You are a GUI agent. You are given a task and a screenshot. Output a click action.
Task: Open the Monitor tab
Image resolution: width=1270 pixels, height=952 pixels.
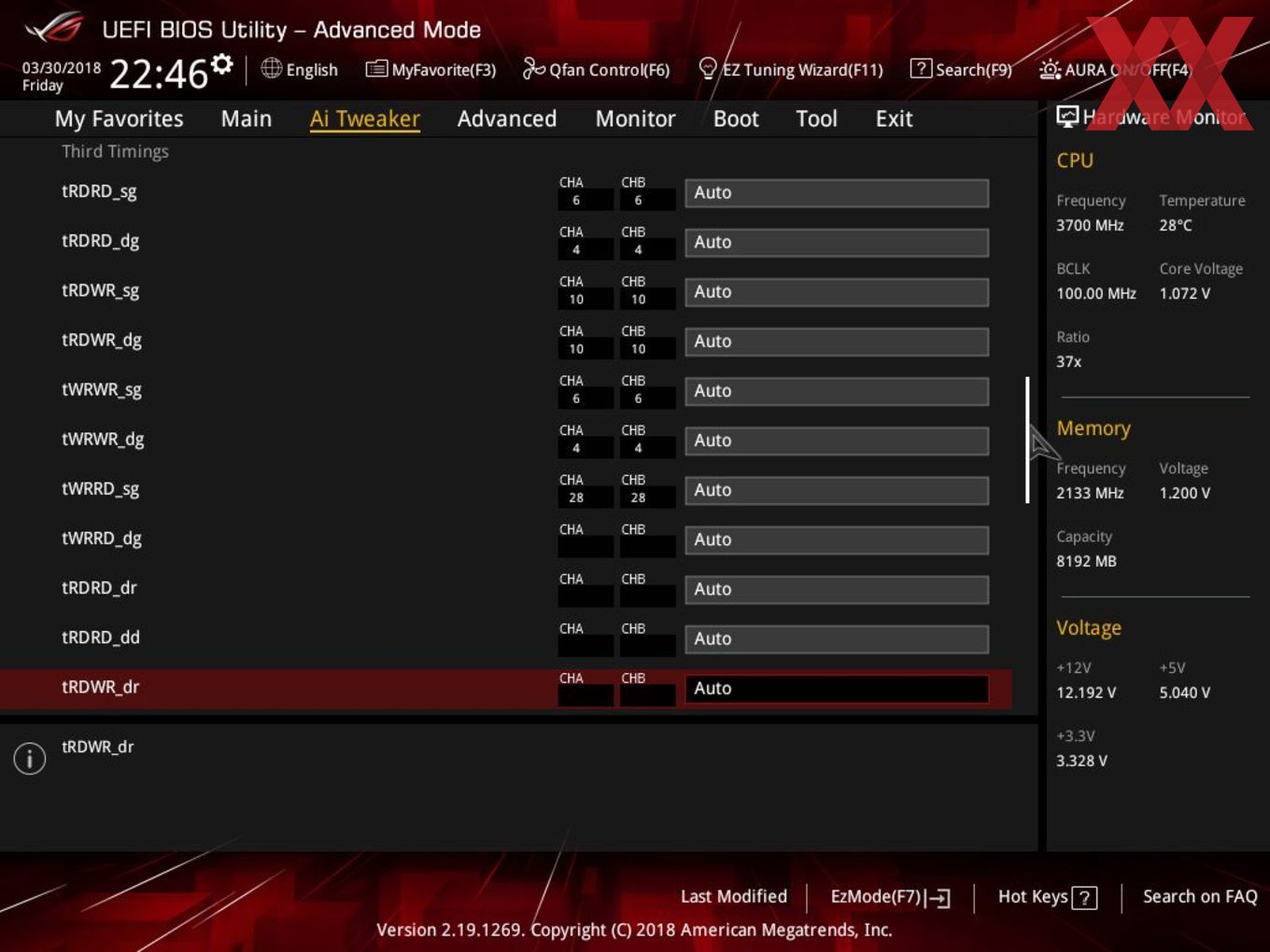635,119
